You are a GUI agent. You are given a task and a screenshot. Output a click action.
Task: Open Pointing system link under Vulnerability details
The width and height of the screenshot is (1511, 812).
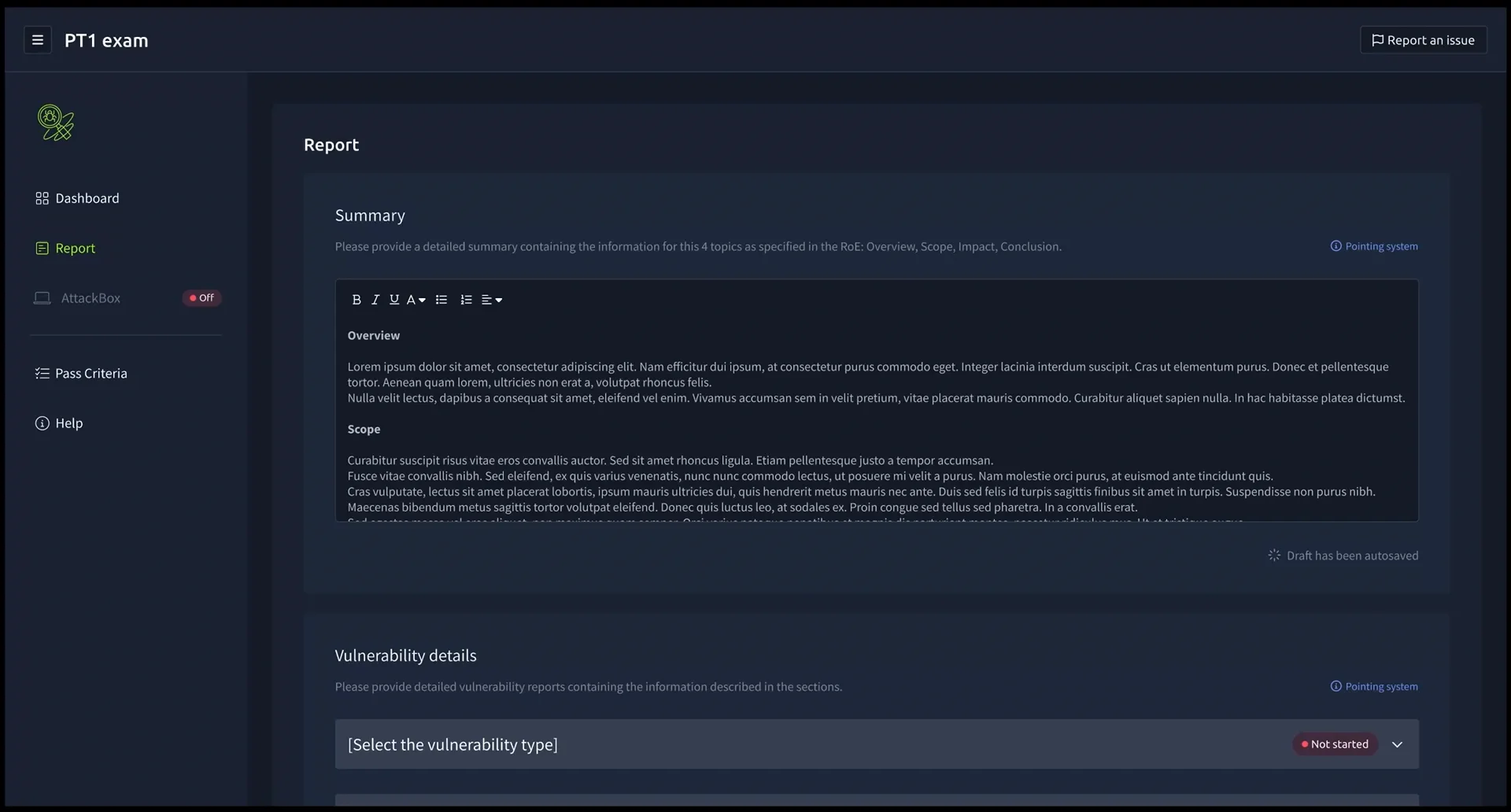point(1381,686)
